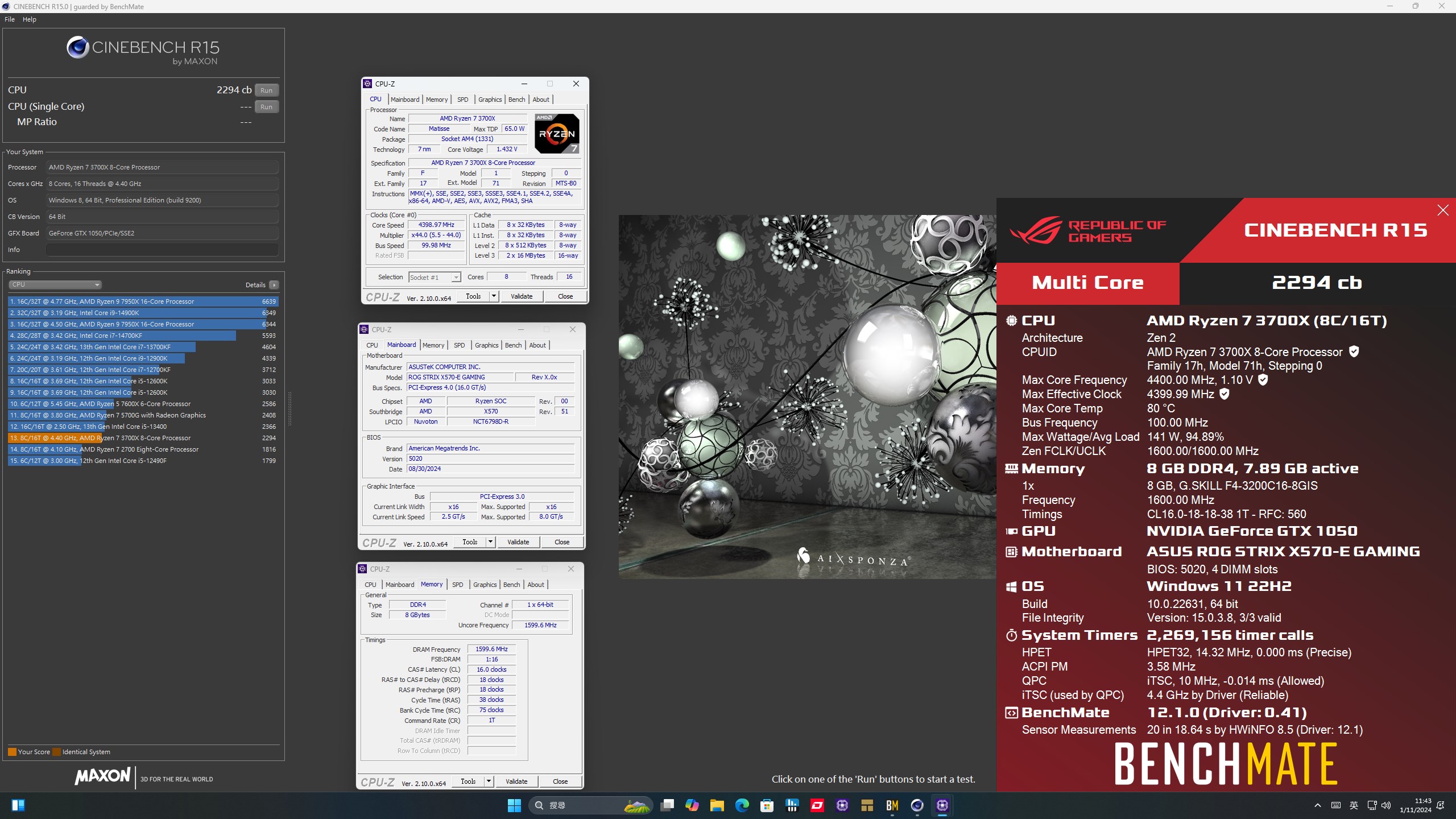Open Microsoft Store from taskbar
This screenshot has width=1456, height=819.
click(x=767, y=805)
